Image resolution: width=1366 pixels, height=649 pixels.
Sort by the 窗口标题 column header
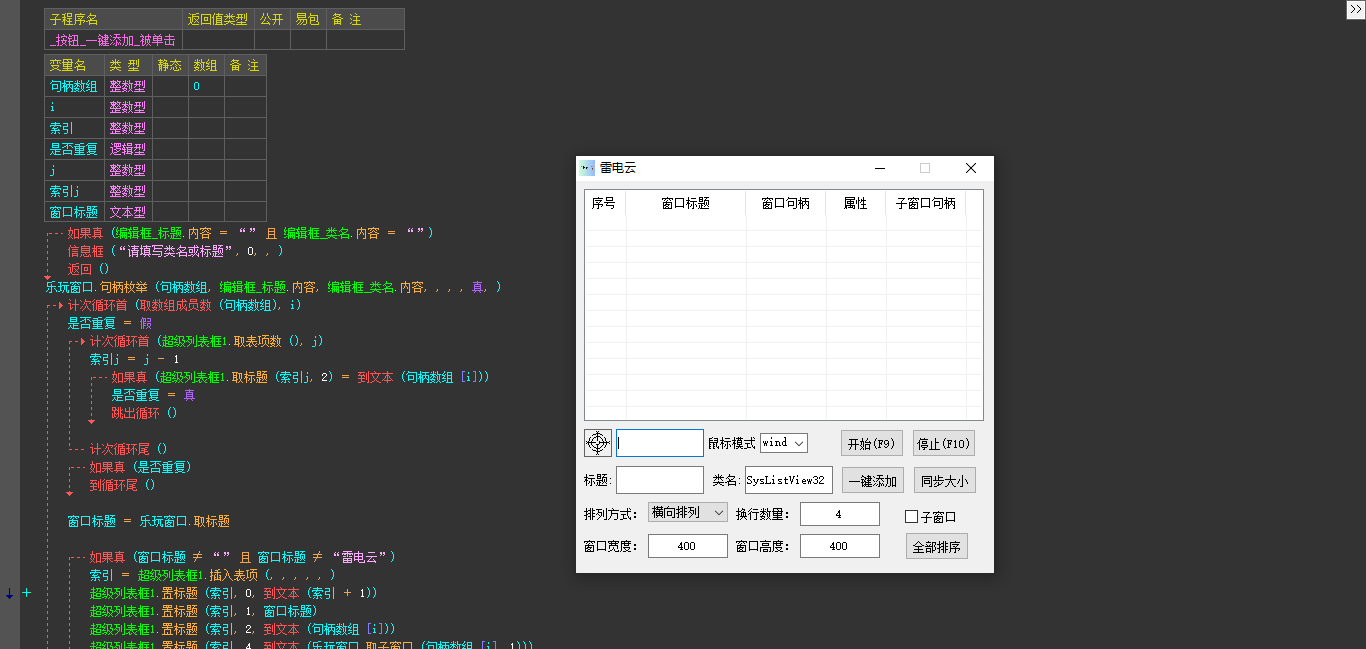point(685,203)
